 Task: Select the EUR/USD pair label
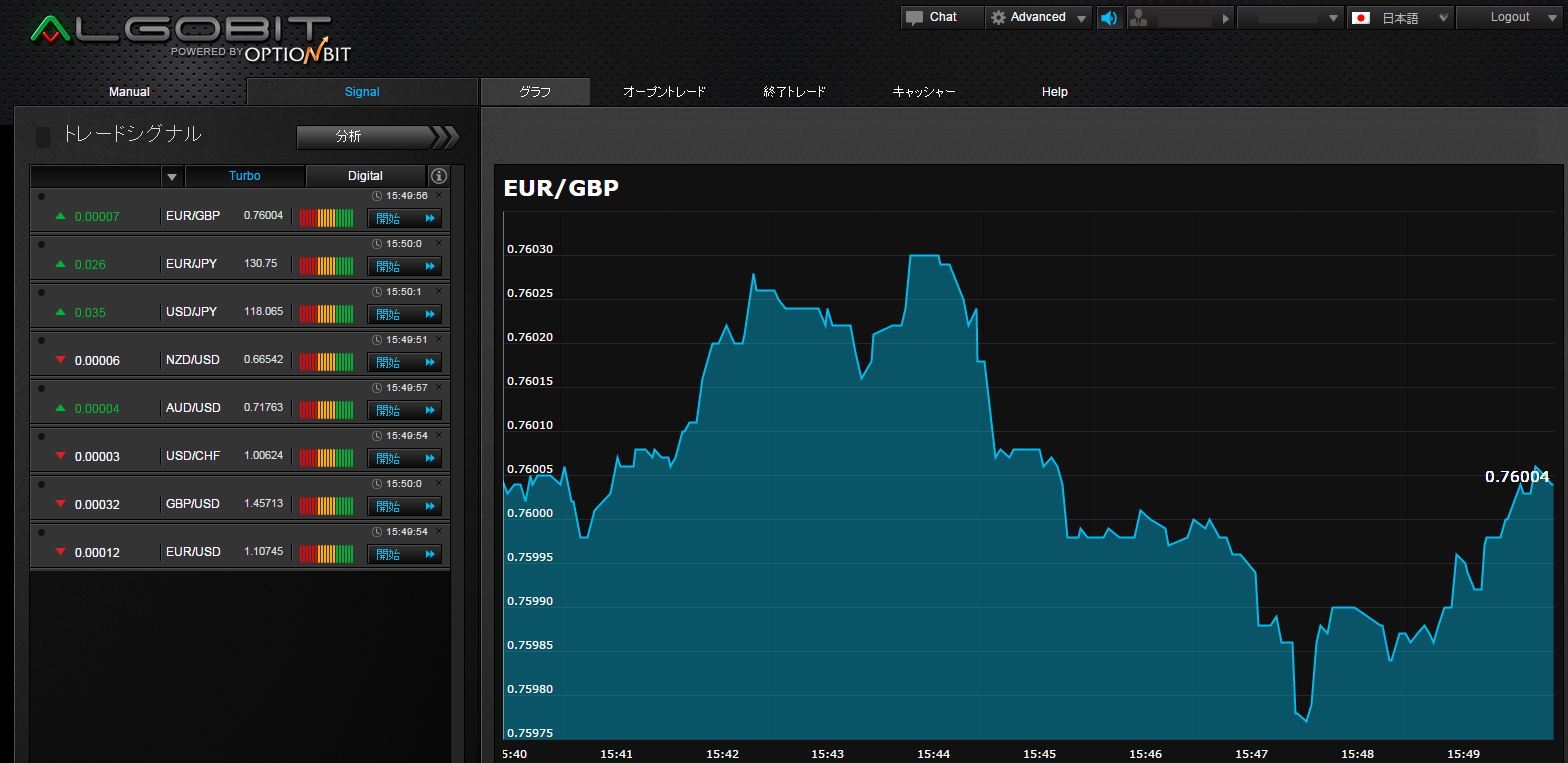193,552
